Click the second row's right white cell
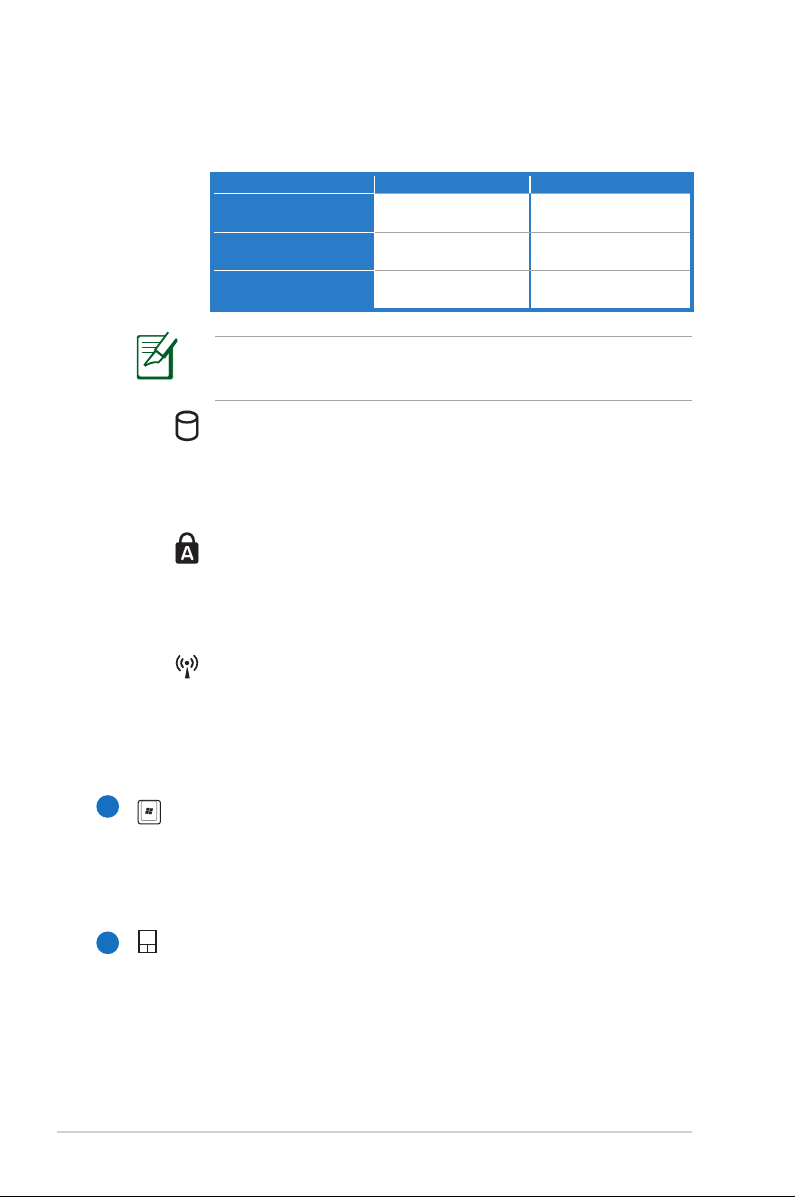 [610, 251]
